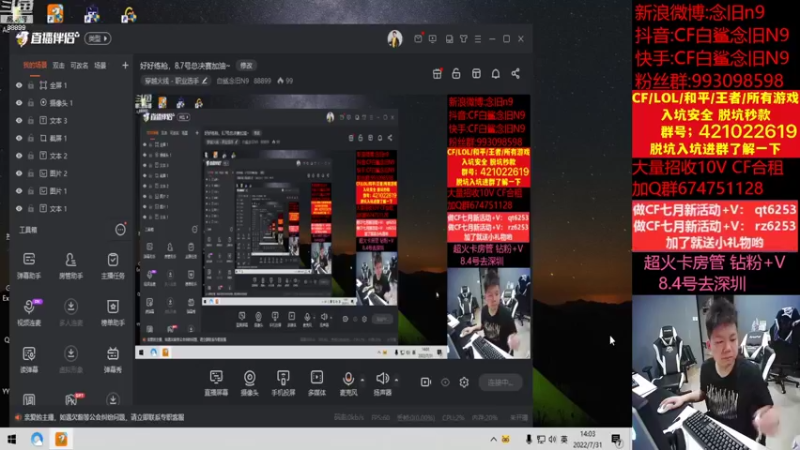Image resolution: width=800 pixels, height=450 pixels.
Task: Hide the 摄像头 1 layer
Action: [x=19, y=103]
